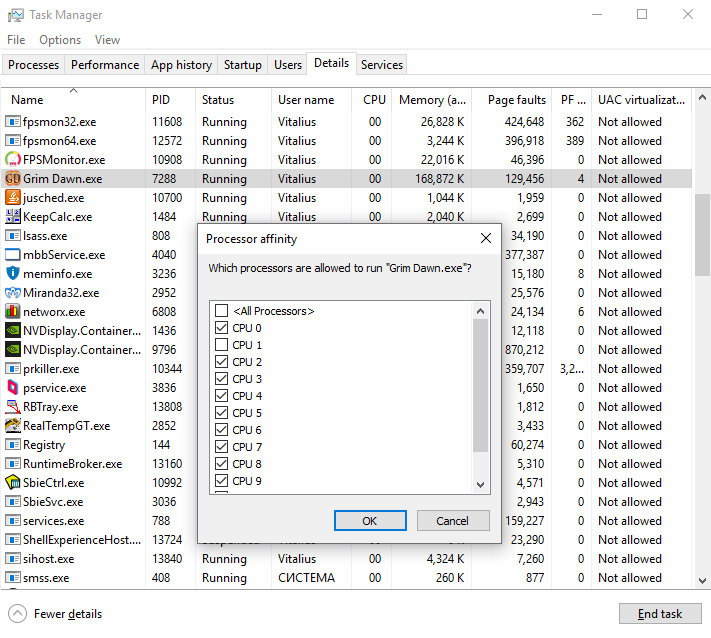
Task: Open the App history tab
Action: pyautogui.click(x=181, y=65)
